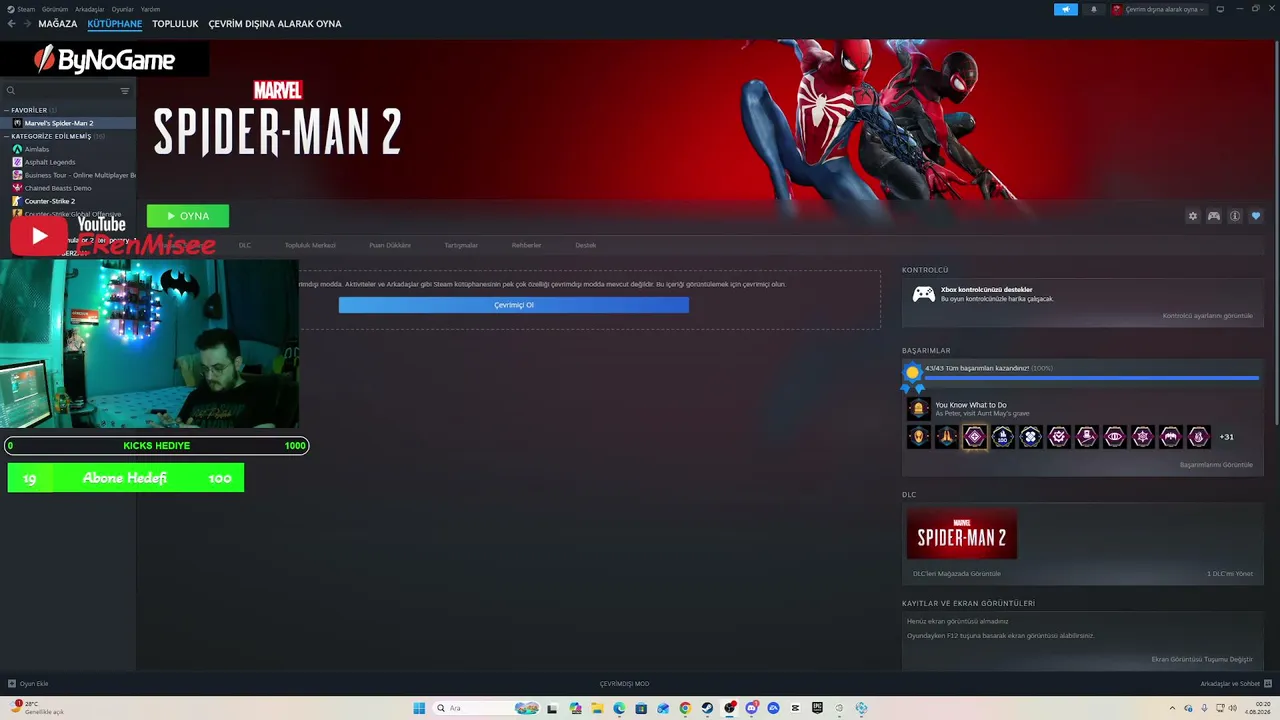The image size is (1280, 720).
Task: Open DLC'leri Mağazada Görüntüle link
Action: pos(957,574)
